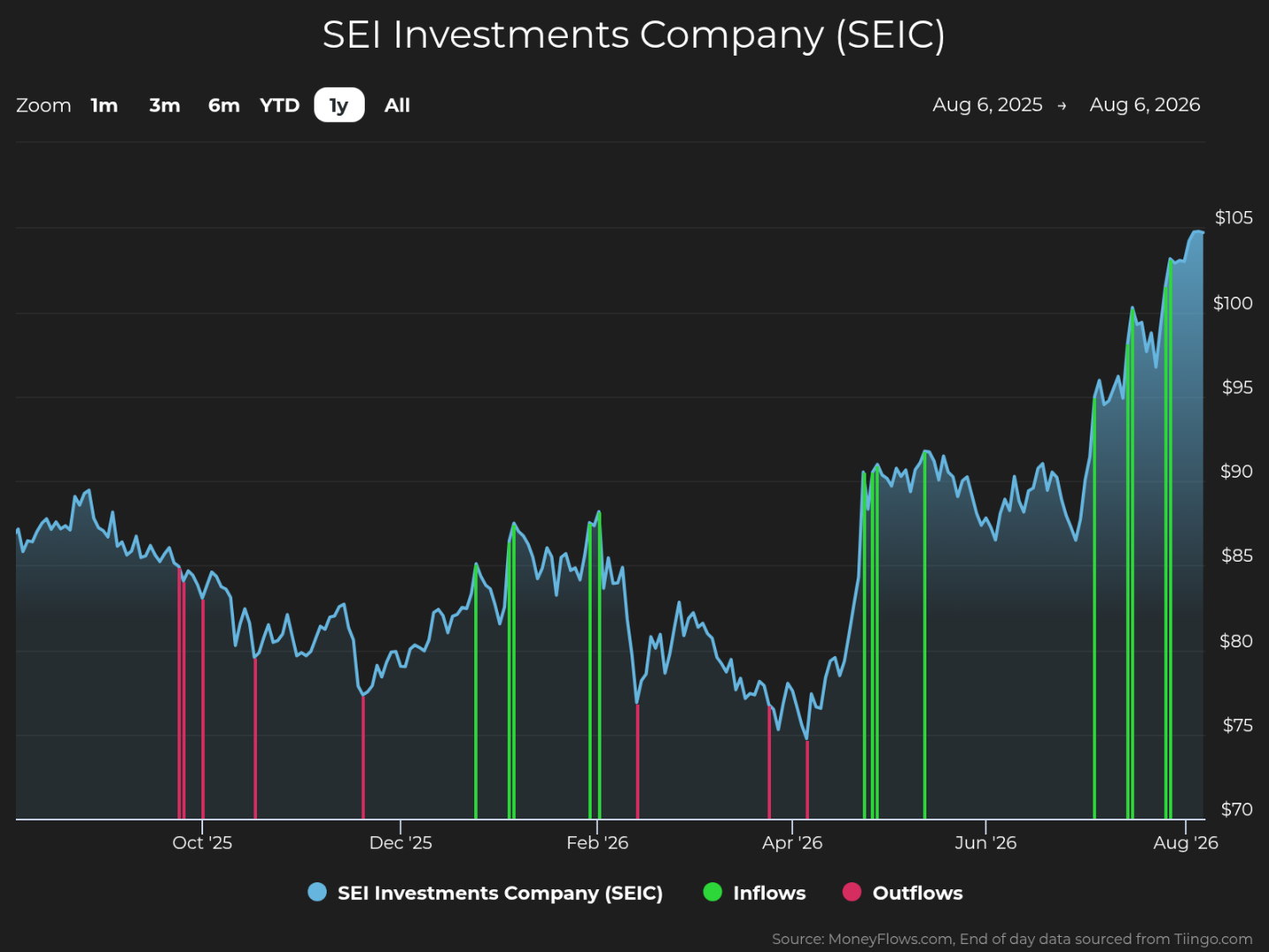Click the Jun '26 axis label
This screenshot has width=1269, height=952.
click(x=986, y=842)
